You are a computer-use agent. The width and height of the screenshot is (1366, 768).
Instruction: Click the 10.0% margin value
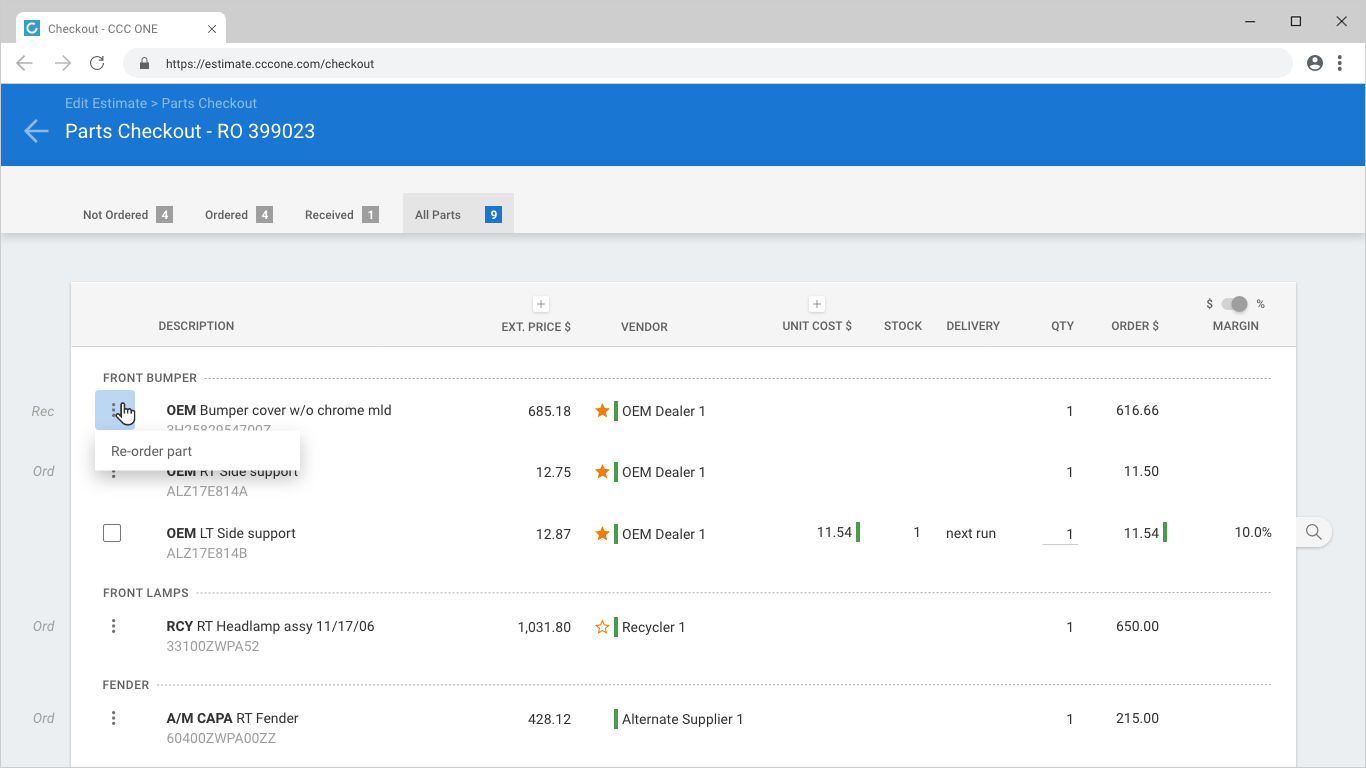point(1253,532)
